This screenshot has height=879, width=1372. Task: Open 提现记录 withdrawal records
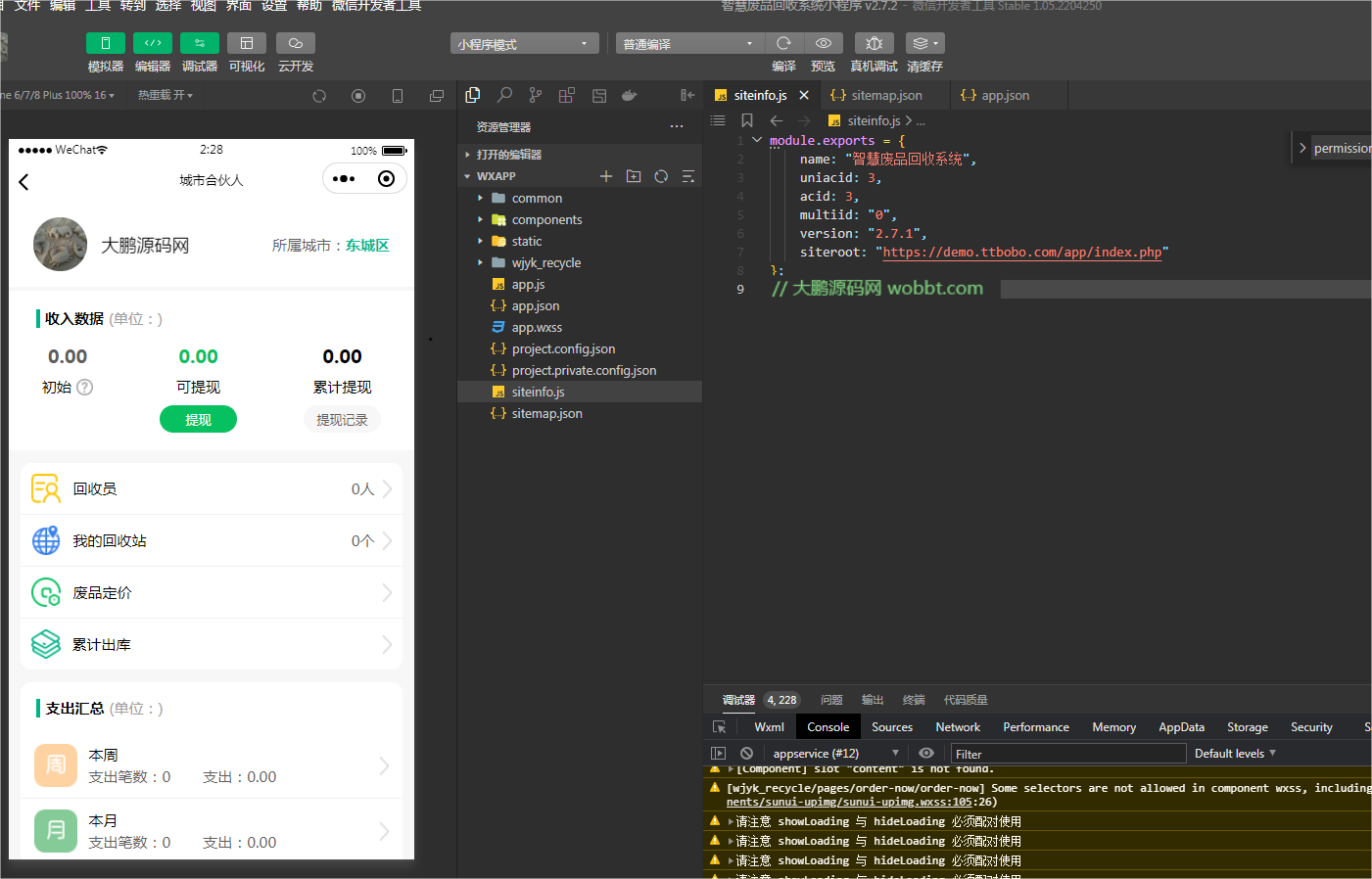[x=342, y=419]
